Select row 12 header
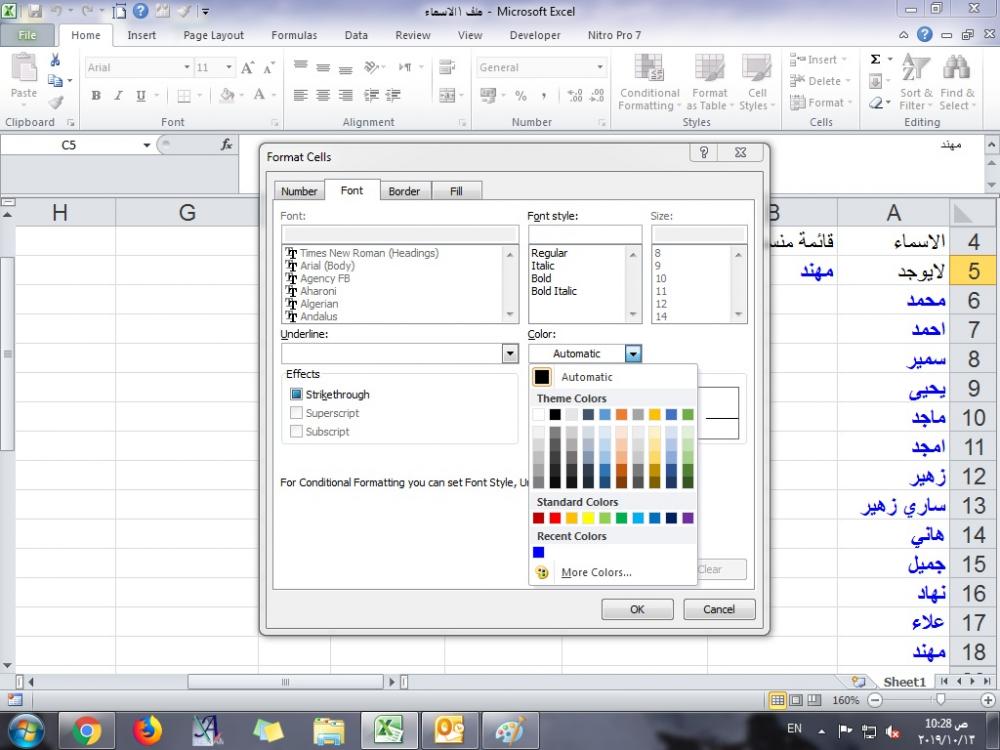Viewport: 1000px width, 750px height. [973, 476]
